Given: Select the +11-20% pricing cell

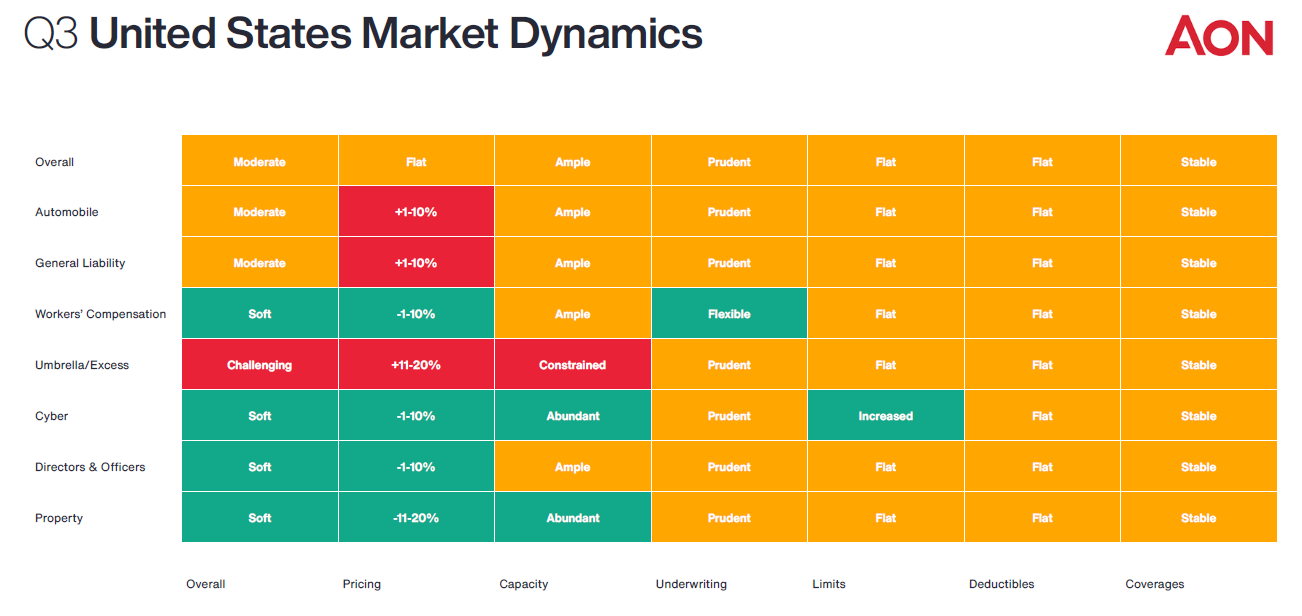Looking at the screenshot, I should click(416, 365).
